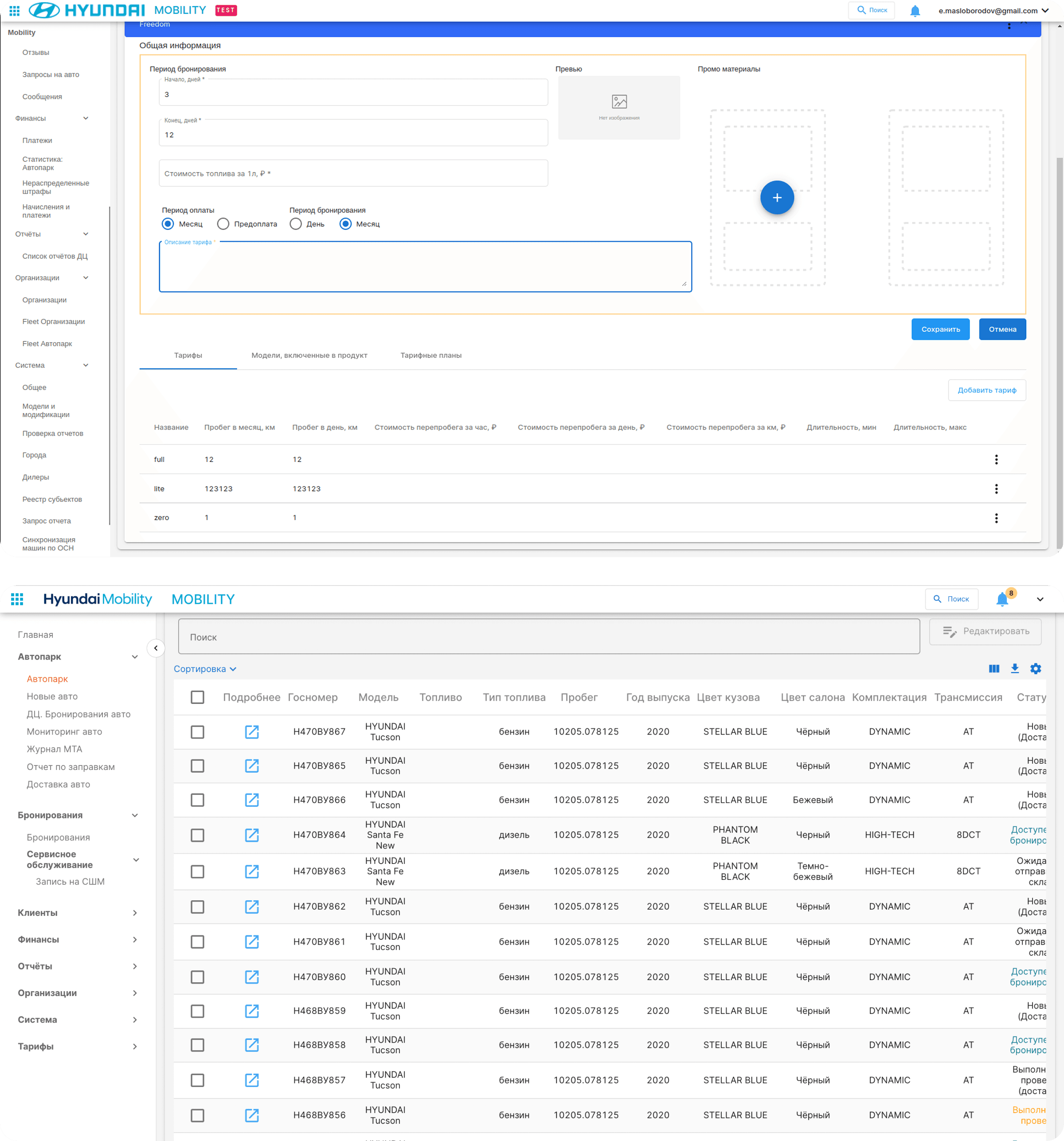
Task: Click the Описание тарифа text area
Action: [x=425, y=267]
